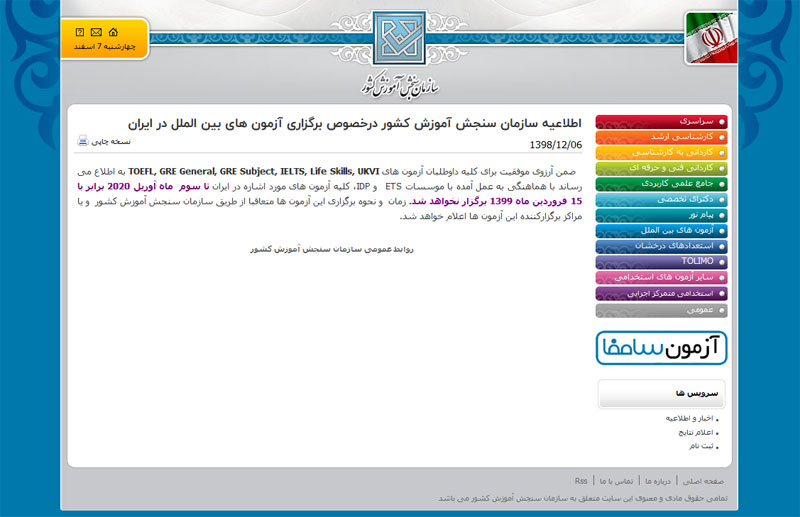This screenshot has height=517, width=800.
Task: Open آزمون های بین الملل menu item
Action: click(x=661, y=231)
